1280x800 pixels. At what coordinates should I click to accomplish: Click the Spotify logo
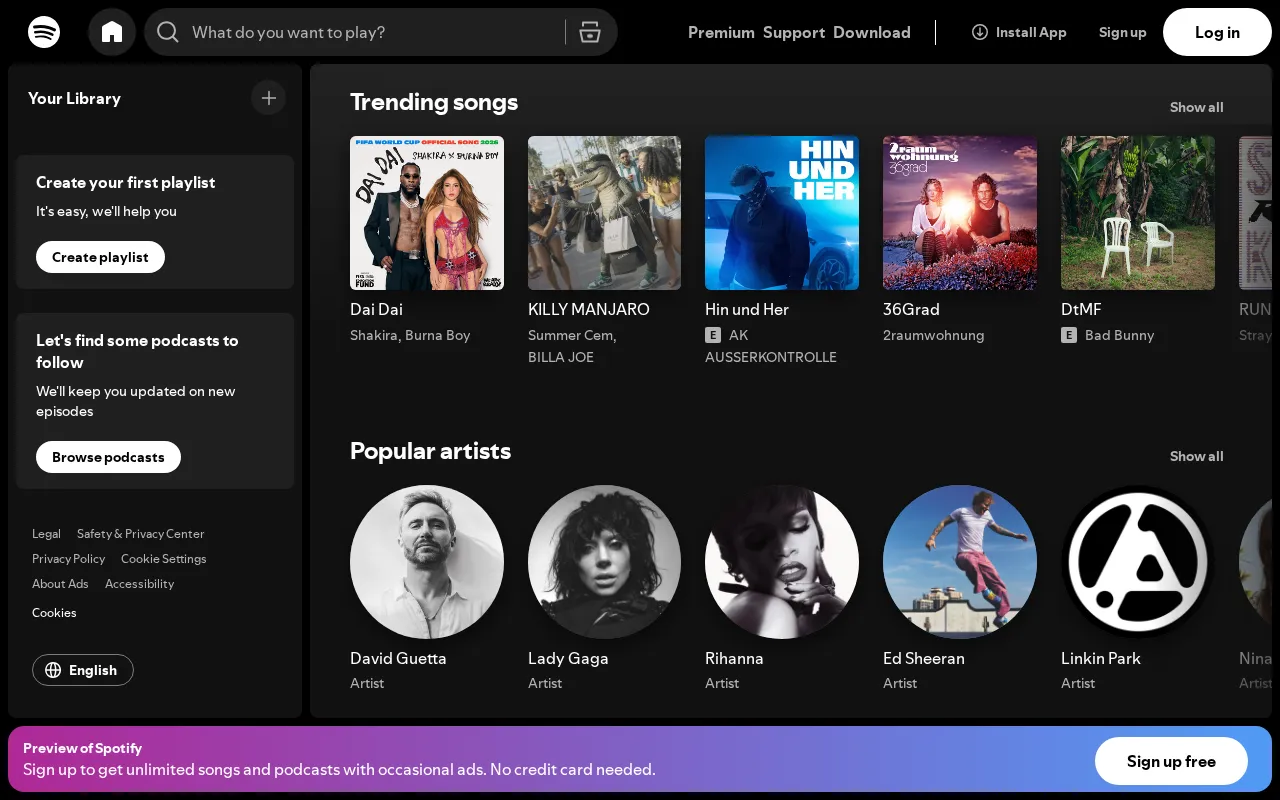click(x=44, y=32)
